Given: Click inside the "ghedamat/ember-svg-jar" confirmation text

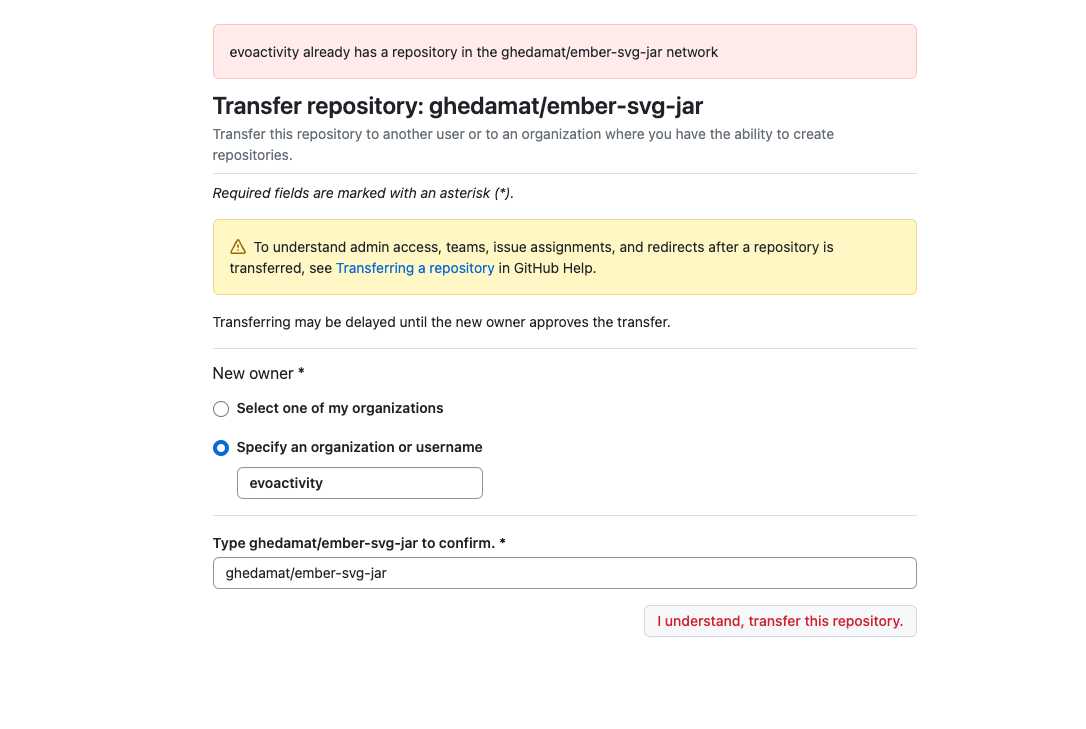Looking at the screenshot, I should tap(307, 573).
